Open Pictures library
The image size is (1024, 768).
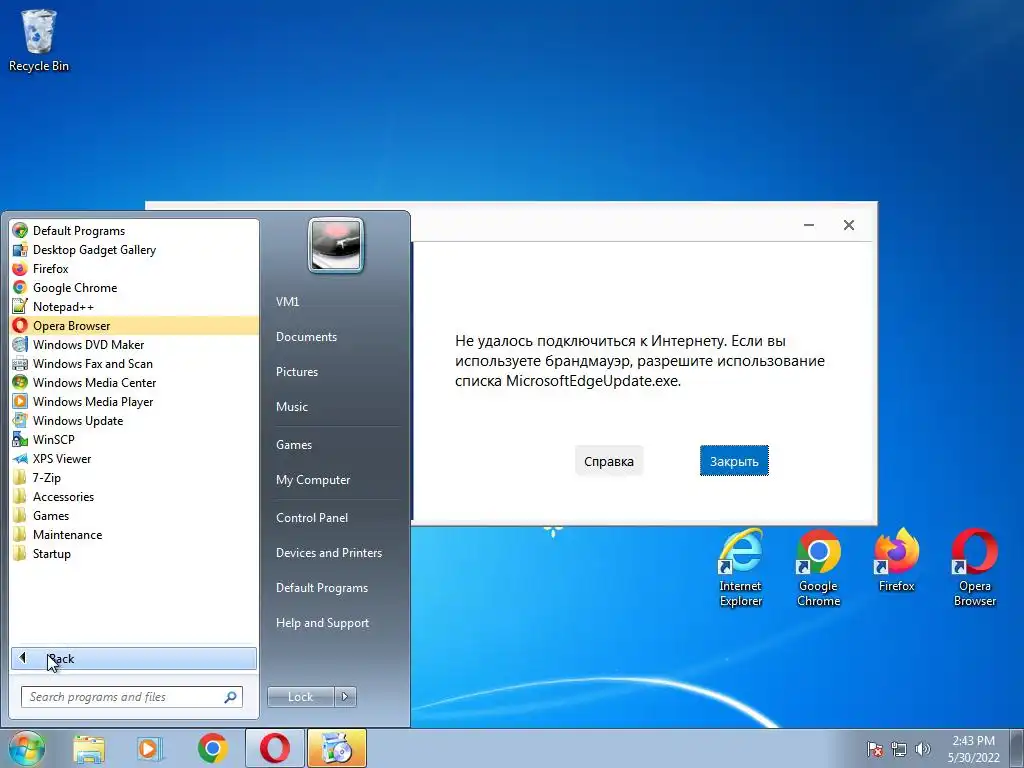pos(296,372)
